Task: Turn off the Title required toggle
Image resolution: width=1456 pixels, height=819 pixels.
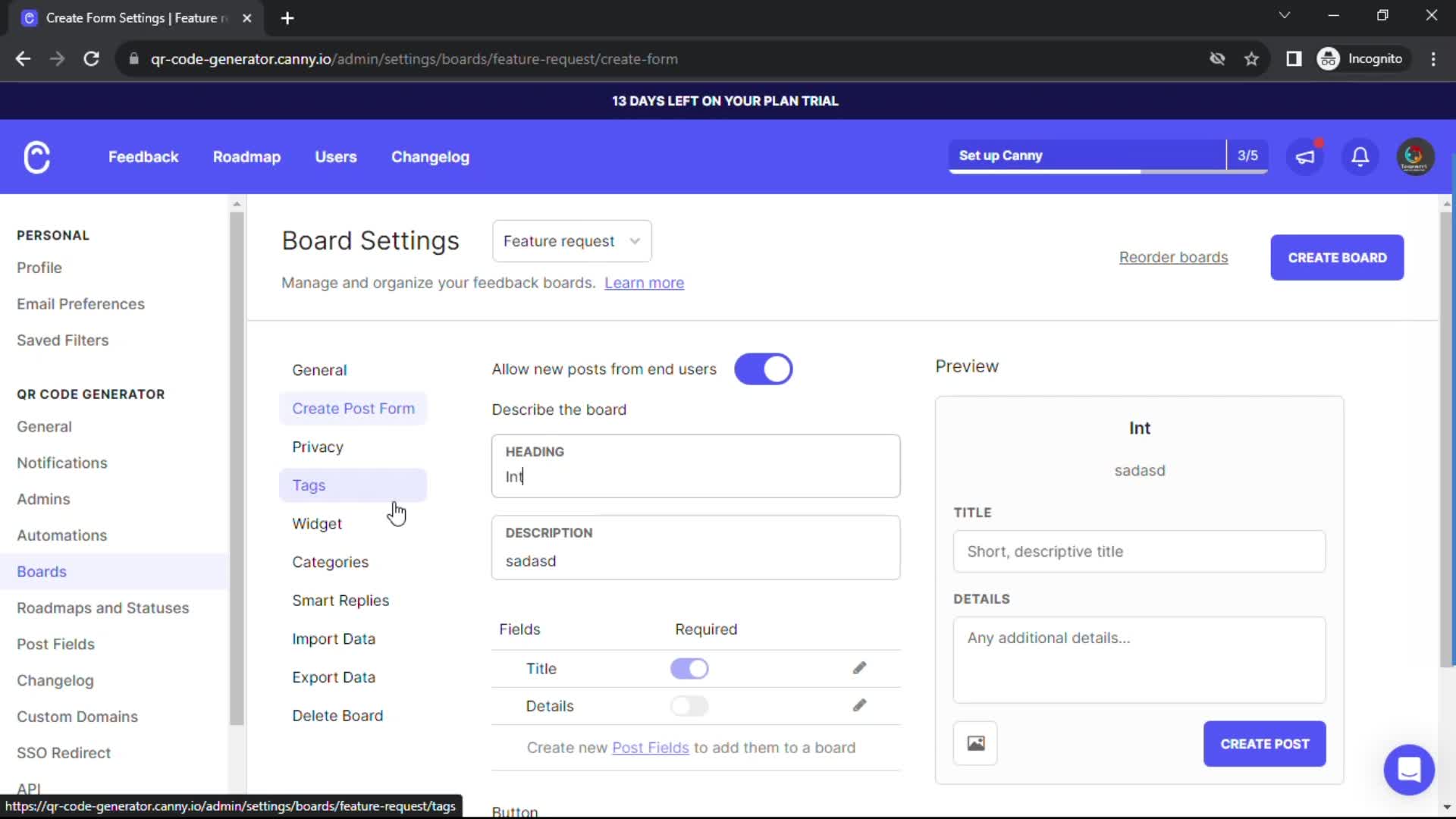Action: pos(689,668)
